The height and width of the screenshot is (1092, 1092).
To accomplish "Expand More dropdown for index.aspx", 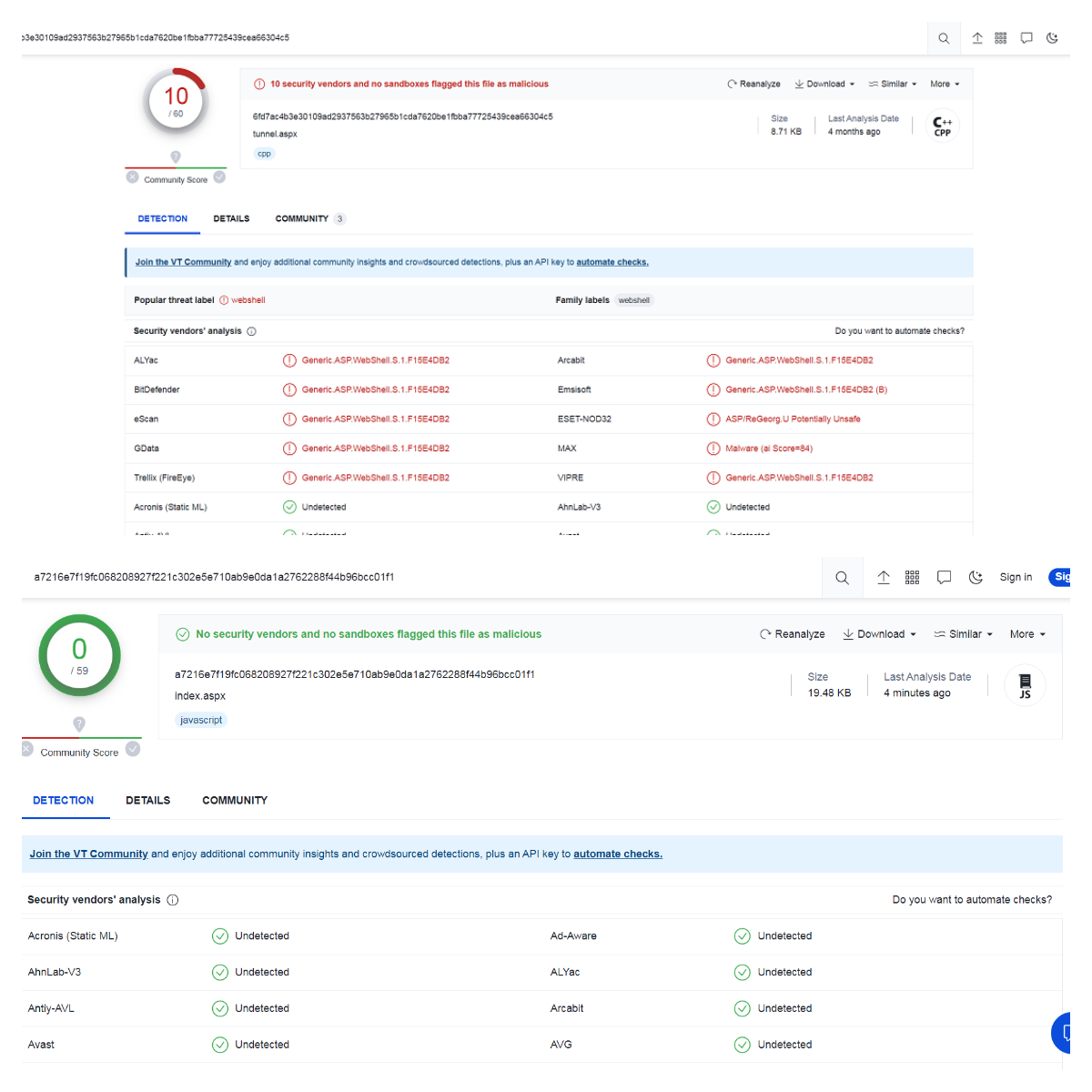I will 1027,634.
